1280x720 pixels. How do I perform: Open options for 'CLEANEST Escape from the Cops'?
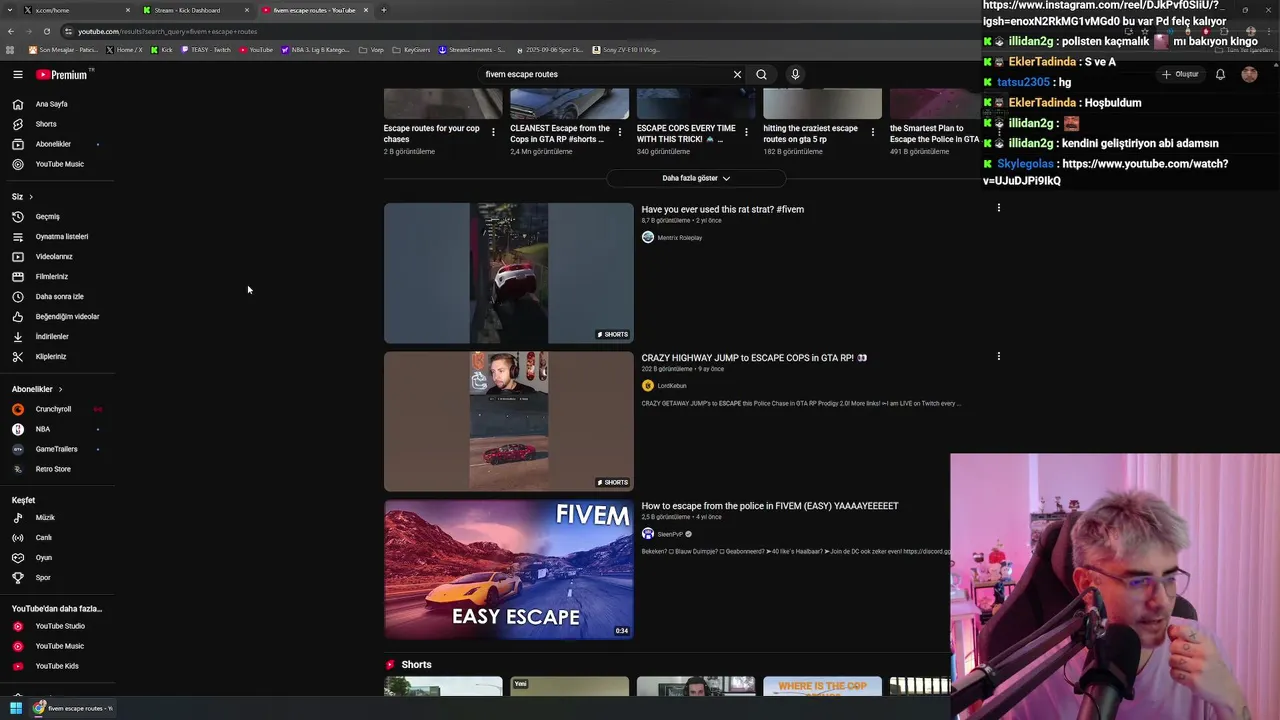(619, 132)
